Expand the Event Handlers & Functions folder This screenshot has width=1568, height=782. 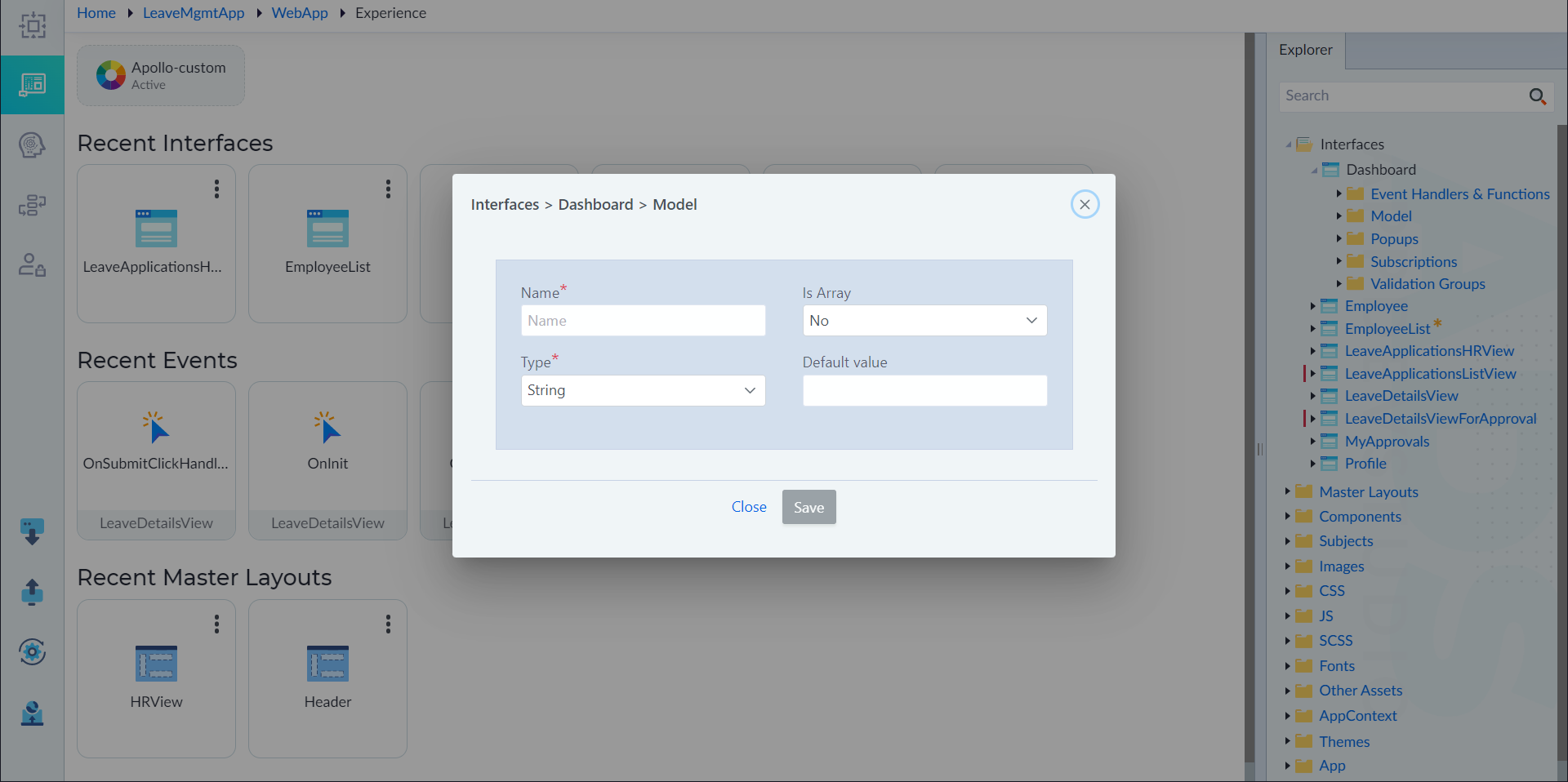[1339, 193]
